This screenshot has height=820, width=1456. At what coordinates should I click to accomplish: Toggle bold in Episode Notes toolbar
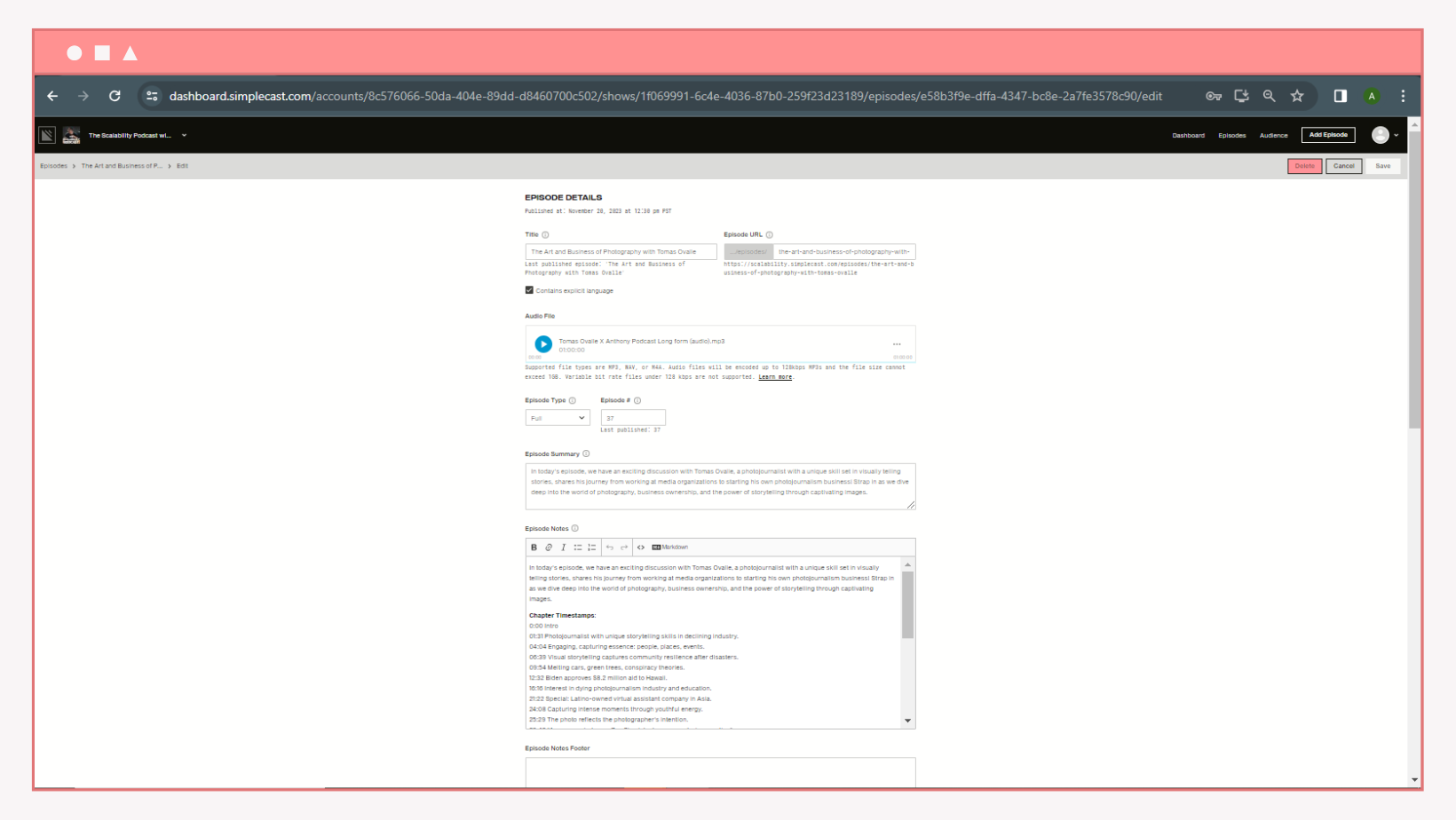[534, 548]
